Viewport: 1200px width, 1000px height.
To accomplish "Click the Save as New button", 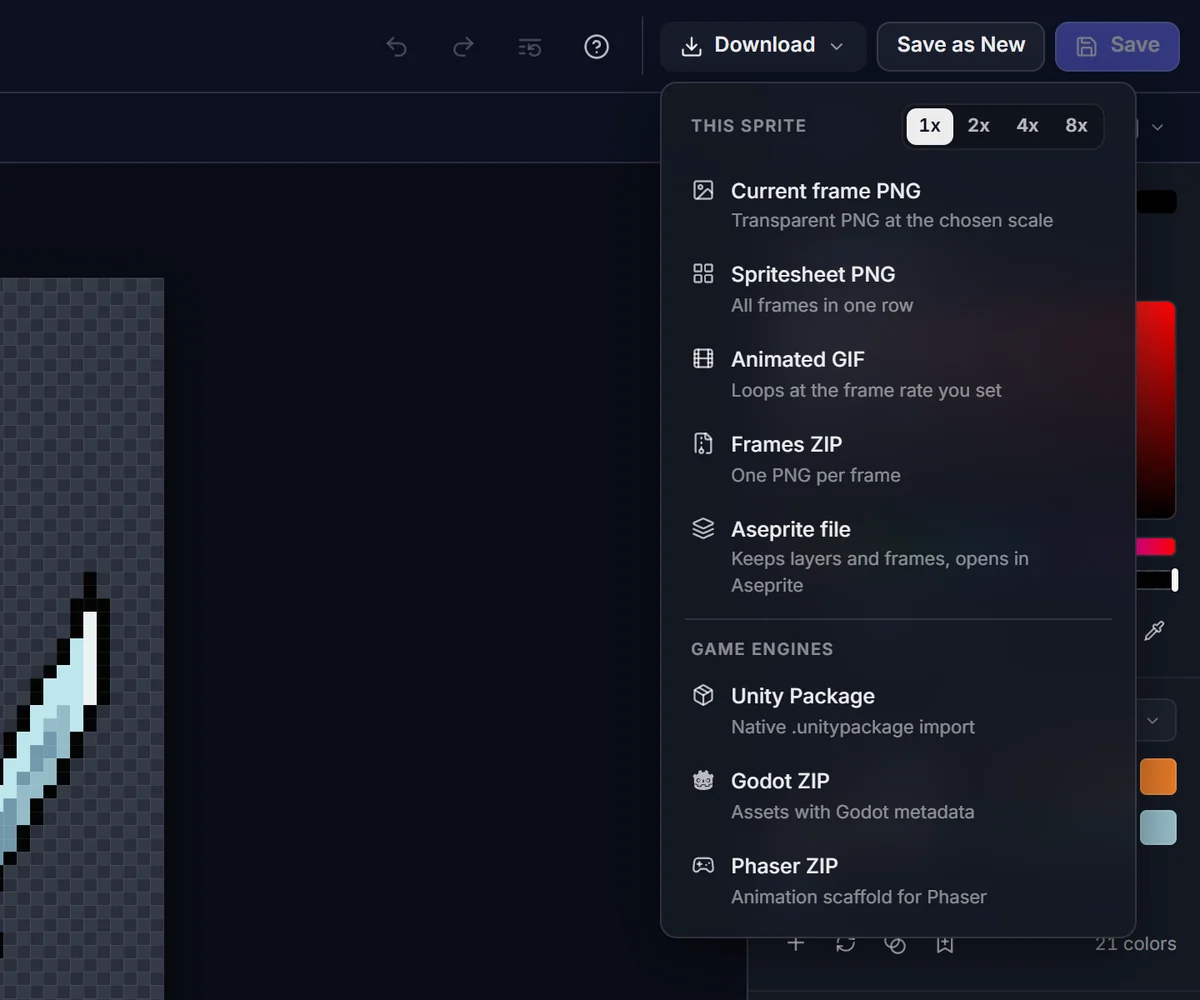I will (961, 46).
